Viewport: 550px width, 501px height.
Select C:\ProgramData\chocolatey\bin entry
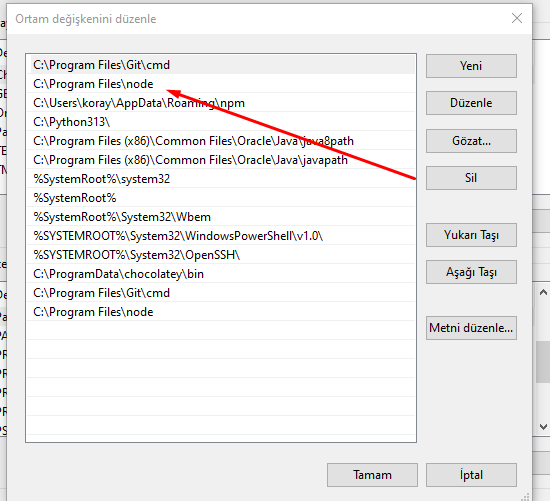click(x=221, y=274)
